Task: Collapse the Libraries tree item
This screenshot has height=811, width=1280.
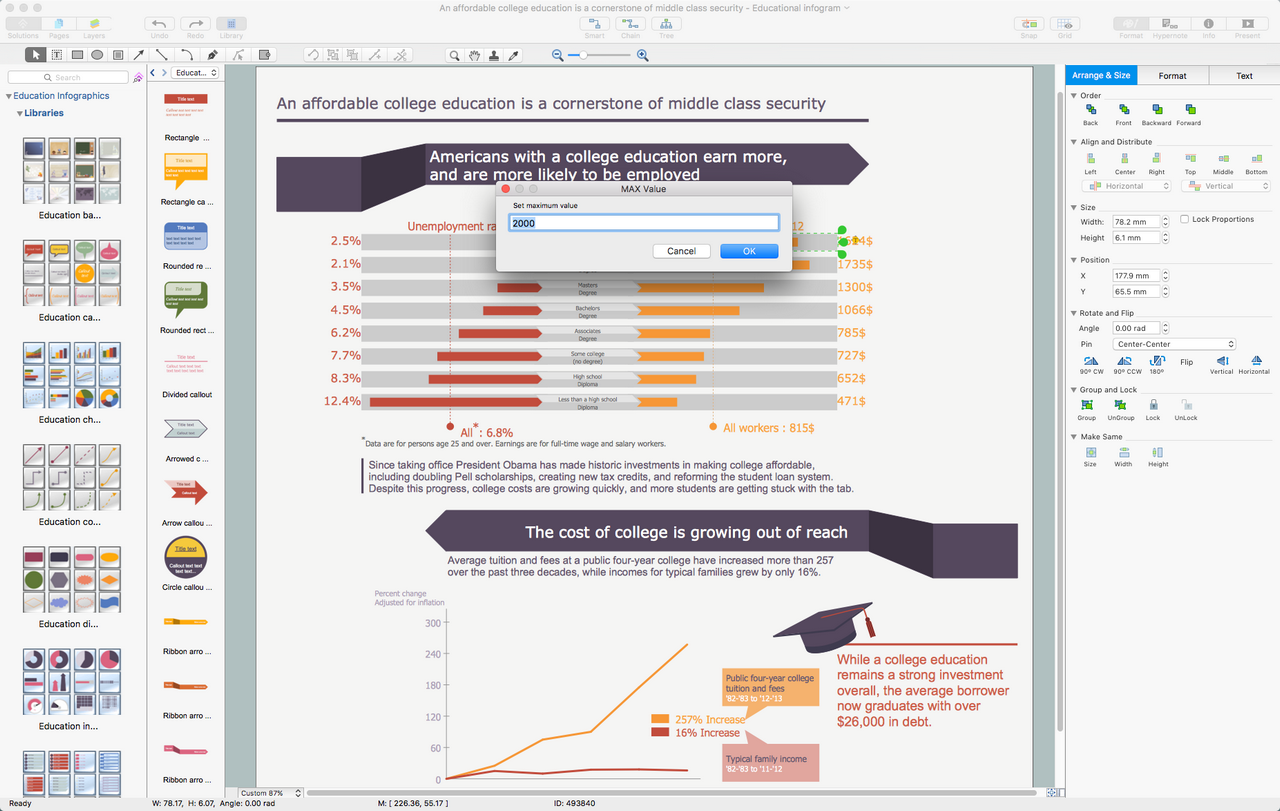Action: (19, 113)
